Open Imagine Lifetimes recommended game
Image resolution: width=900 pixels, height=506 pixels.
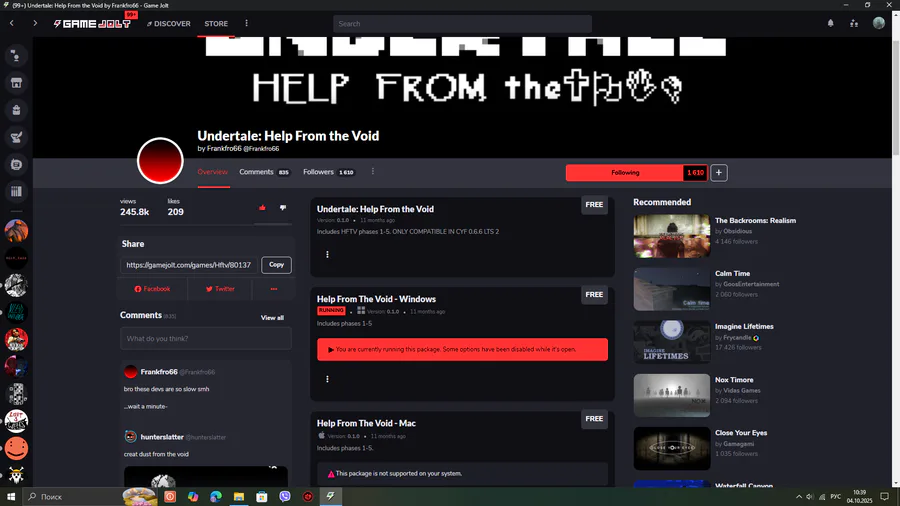pyautogui.click(x=744, y=326)
